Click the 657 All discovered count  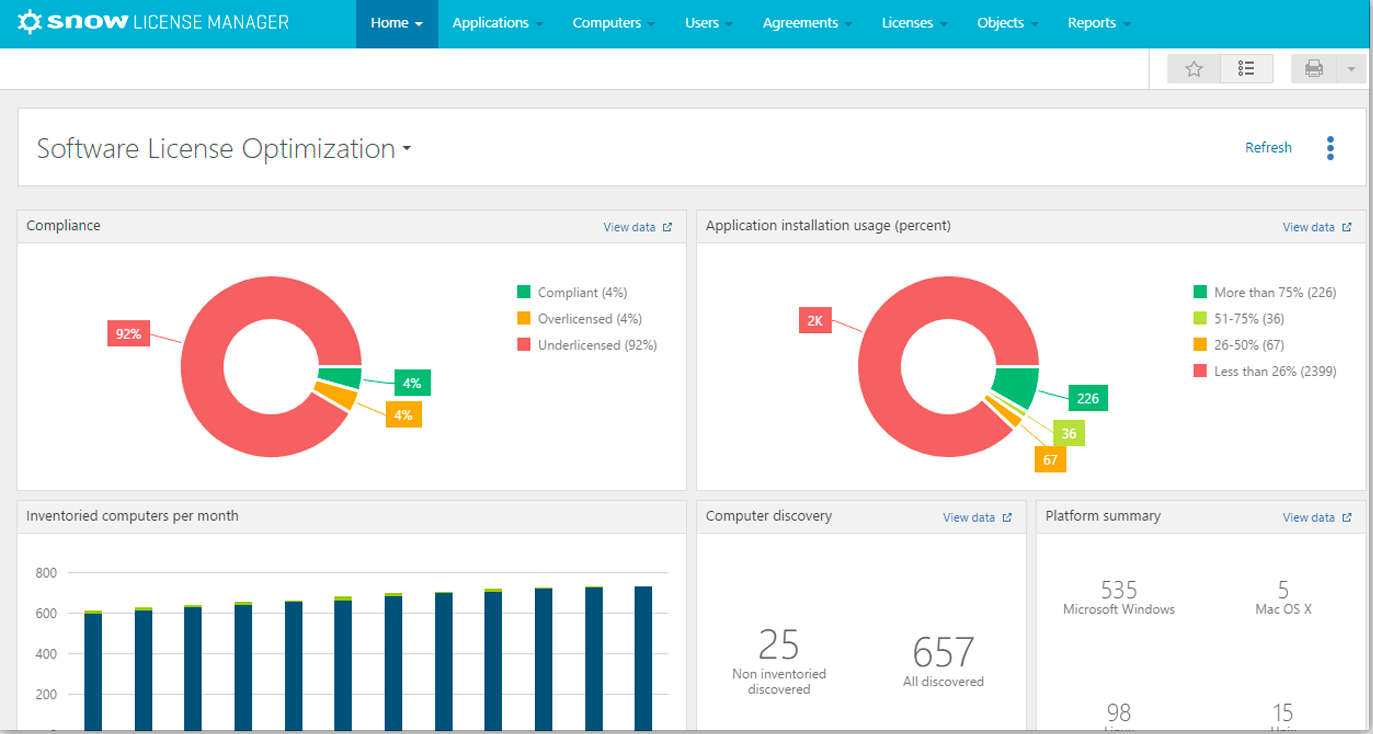943,653
